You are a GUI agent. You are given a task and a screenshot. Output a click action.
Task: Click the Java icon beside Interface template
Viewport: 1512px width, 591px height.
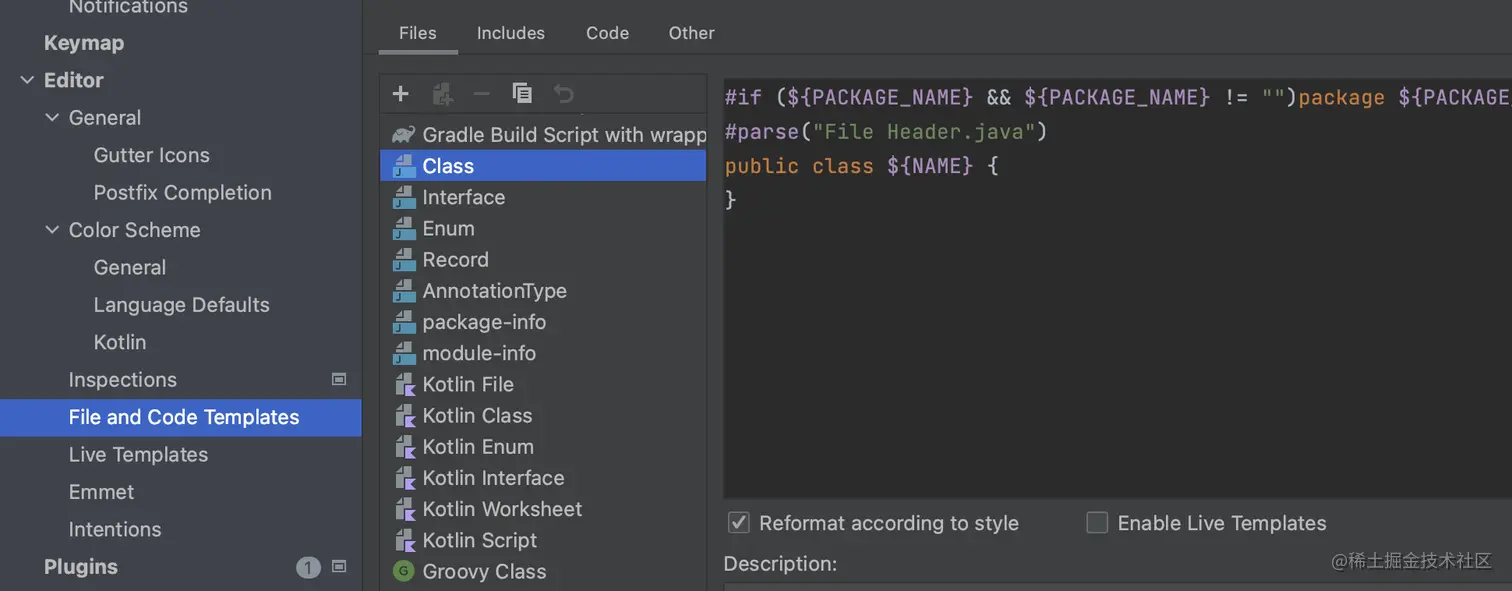click(x=403, y=197)
